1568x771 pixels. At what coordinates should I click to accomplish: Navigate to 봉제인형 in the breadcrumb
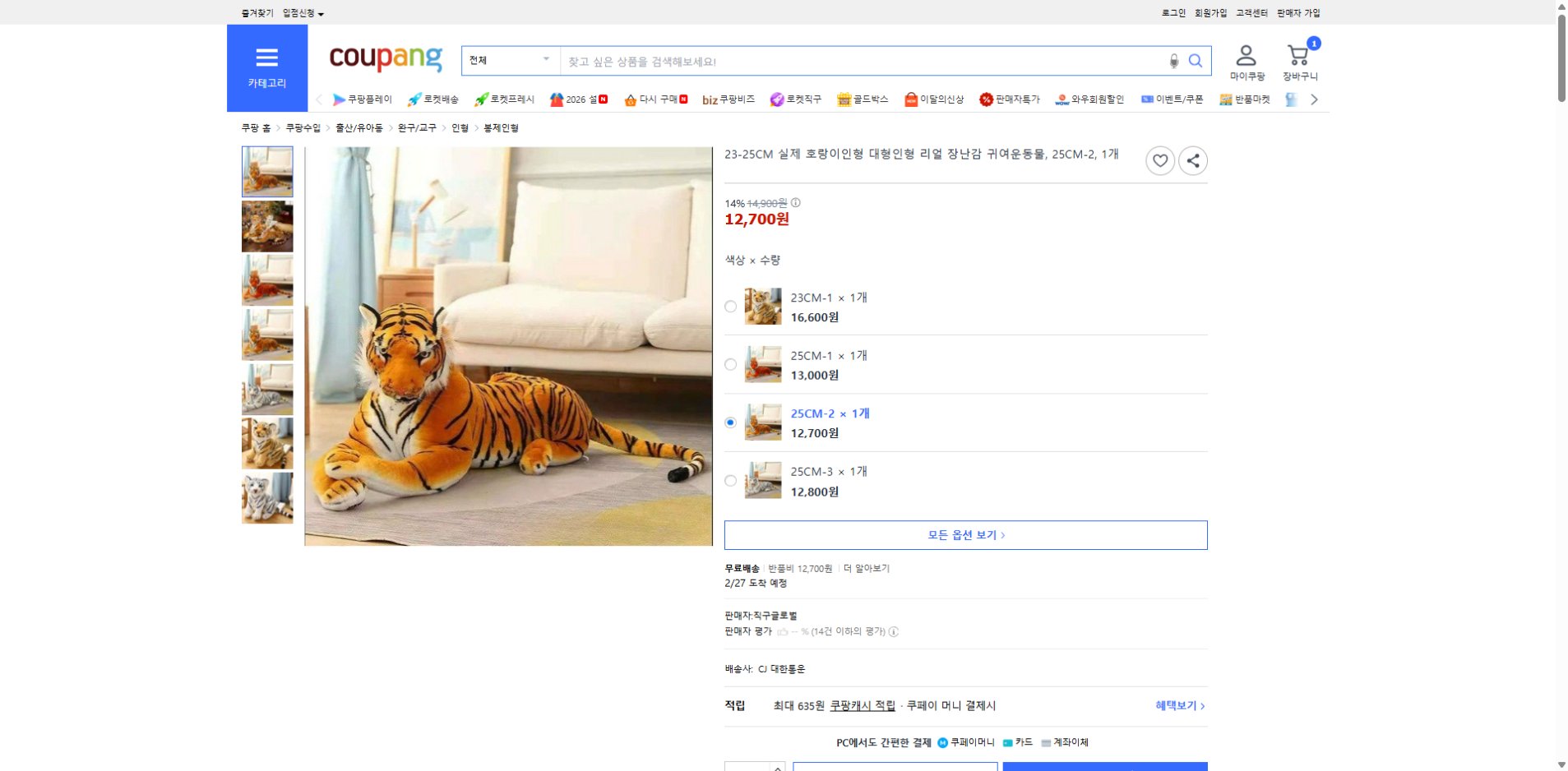[501, 128]
